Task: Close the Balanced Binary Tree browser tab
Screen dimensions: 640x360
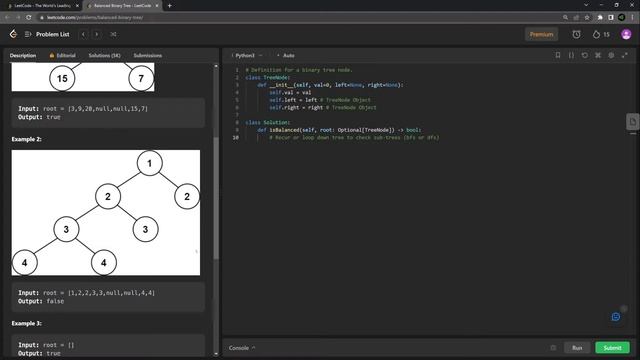Action: 157,6
